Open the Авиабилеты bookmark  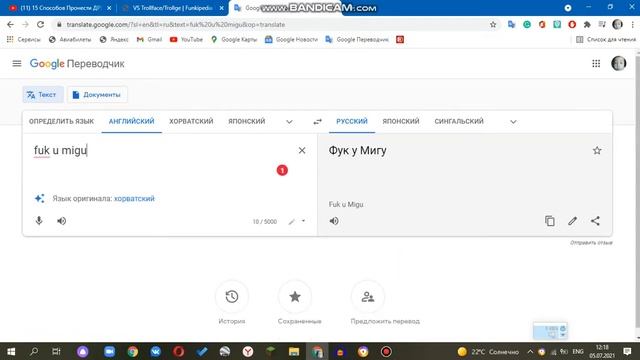point(70,40)
